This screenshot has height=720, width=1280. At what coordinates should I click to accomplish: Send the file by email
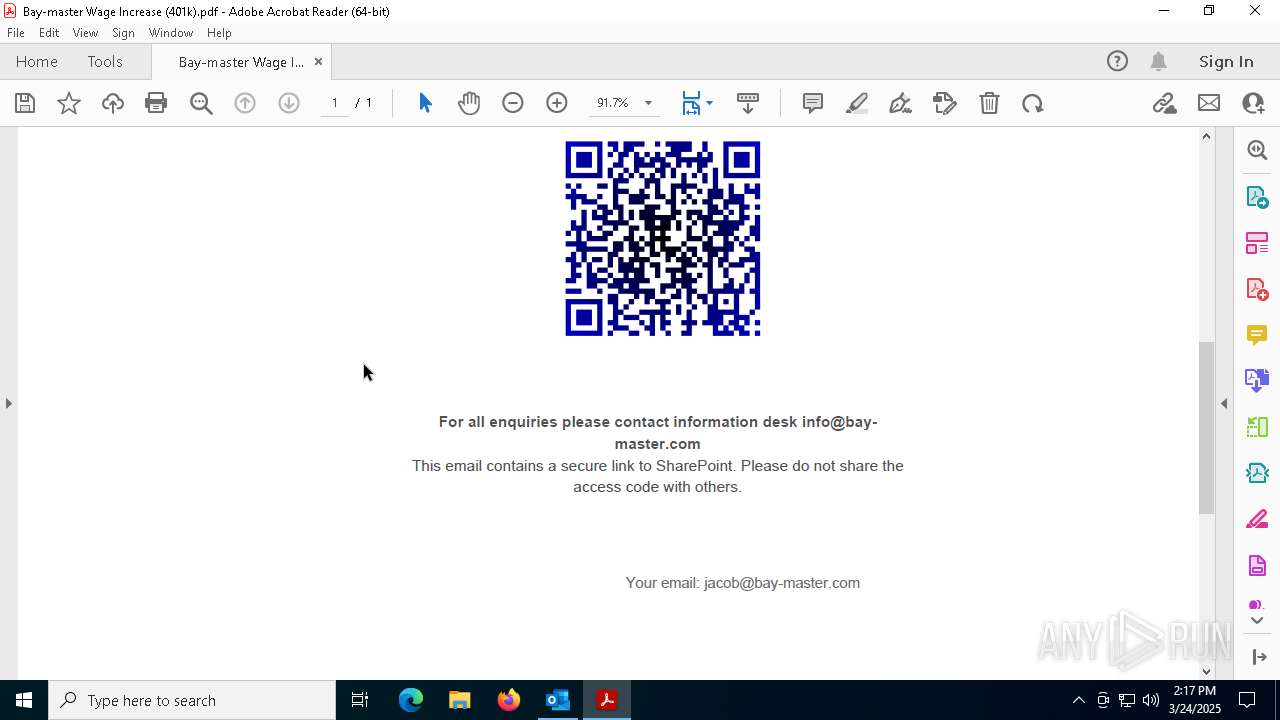point(1209,103)
